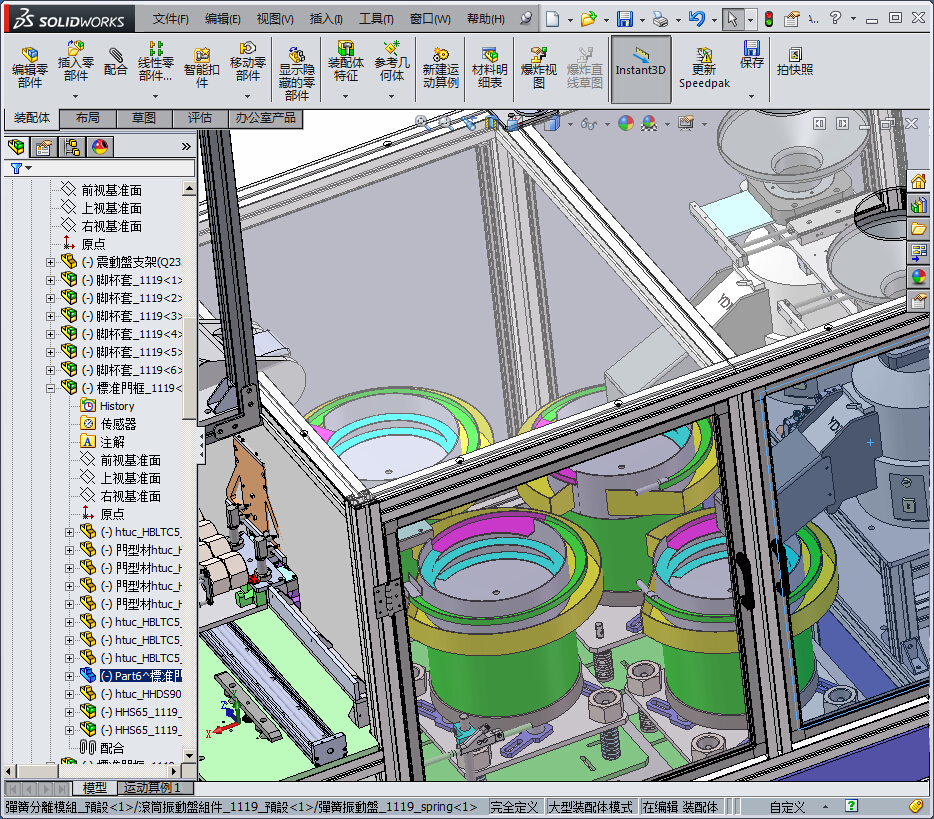Screen dimensions: 934x819
Task: Open the ConfigurationManager tab icon
Action: (73, 148)
